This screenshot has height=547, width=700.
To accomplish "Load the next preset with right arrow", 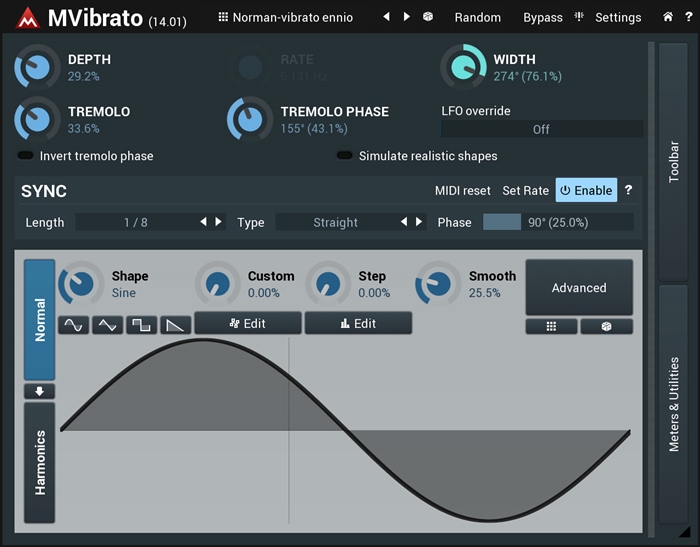I will click(x=407, y=17).
